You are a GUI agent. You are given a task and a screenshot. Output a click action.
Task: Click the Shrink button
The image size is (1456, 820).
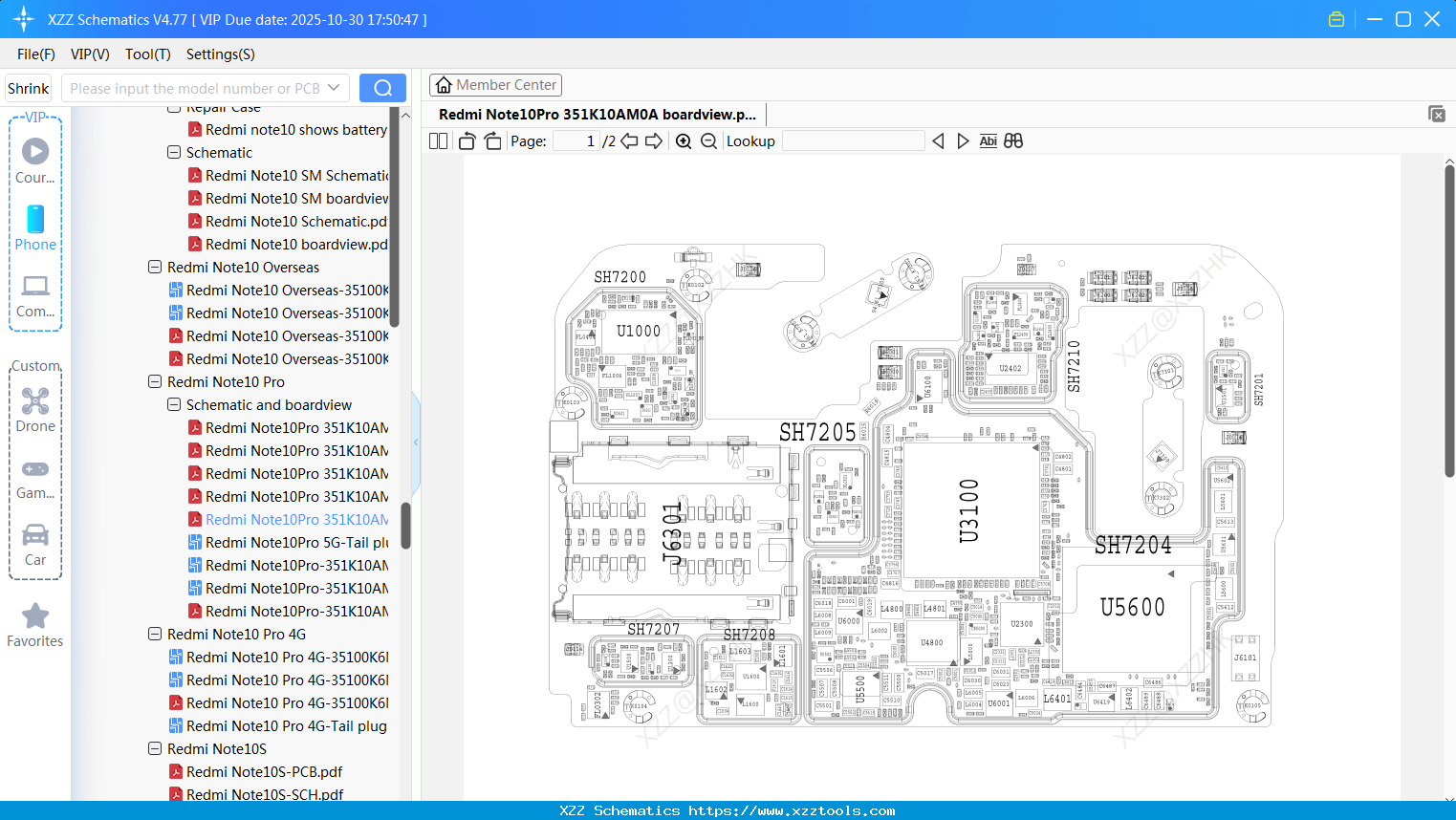pyautogui.click(x=29, y=88)
